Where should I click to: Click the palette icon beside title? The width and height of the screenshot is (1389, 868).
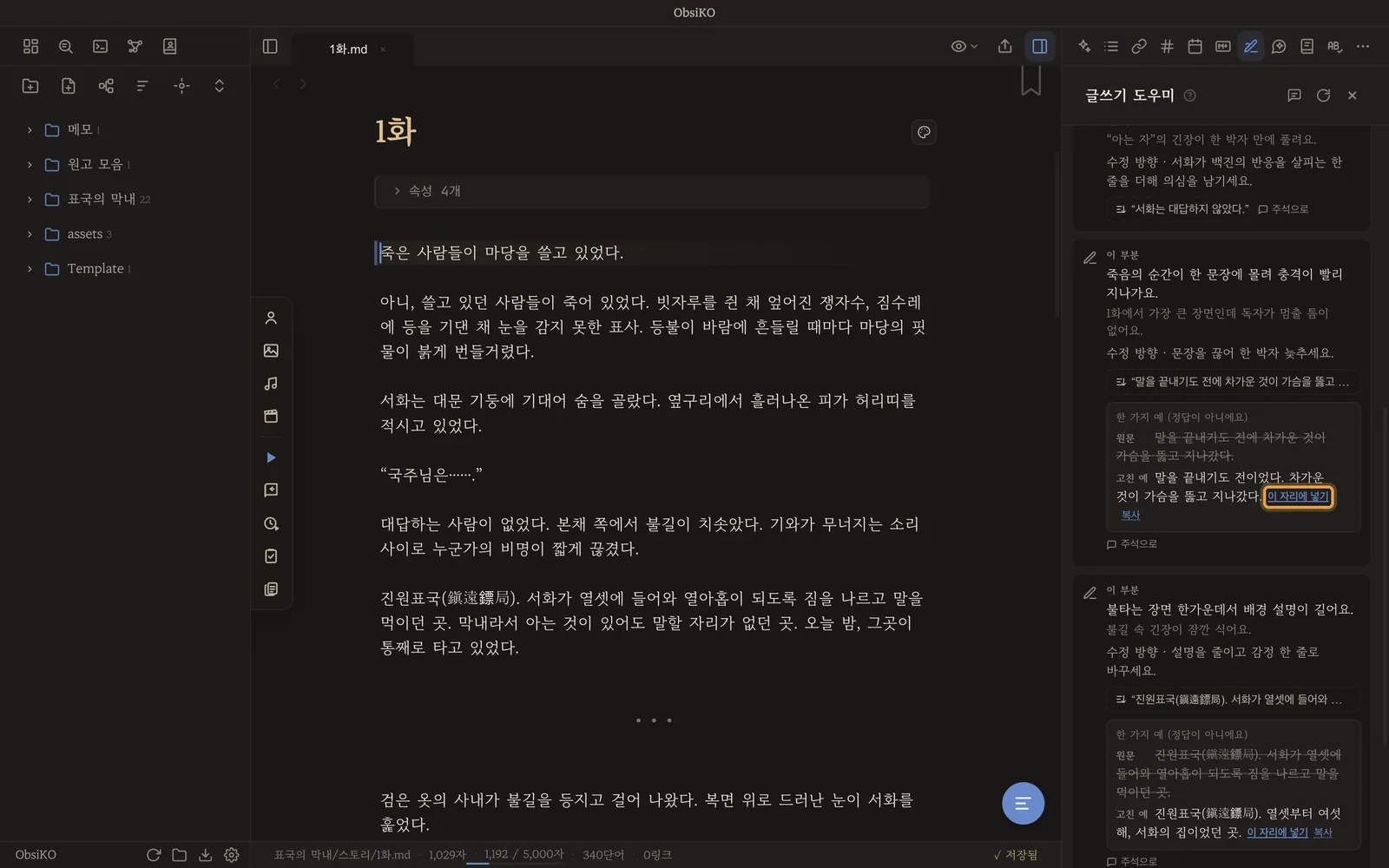(x=924, y=132)
